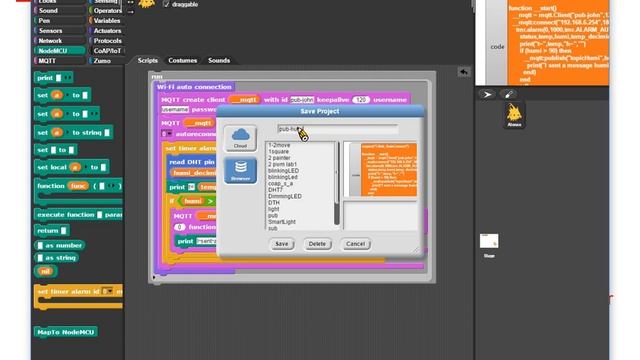This screenshot has height=360, width=640.
Task: Click the dialog resize handle corner
Action: [416, 249]
